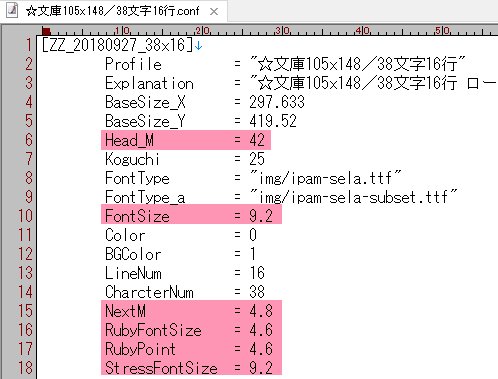Image resolution: width=498 pixels, height=379 pixels.
Task: Click the FontSize value 9.2 on line 10
Action: click(x=261, y=216)
